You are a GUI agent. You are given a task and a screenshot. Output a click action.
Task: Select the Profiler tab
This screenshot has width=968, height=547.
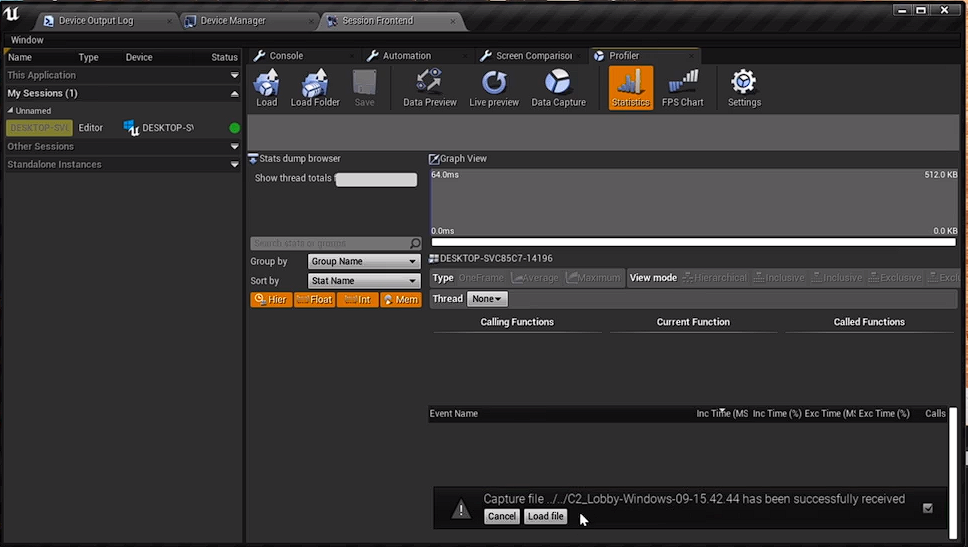click(645, 56)
